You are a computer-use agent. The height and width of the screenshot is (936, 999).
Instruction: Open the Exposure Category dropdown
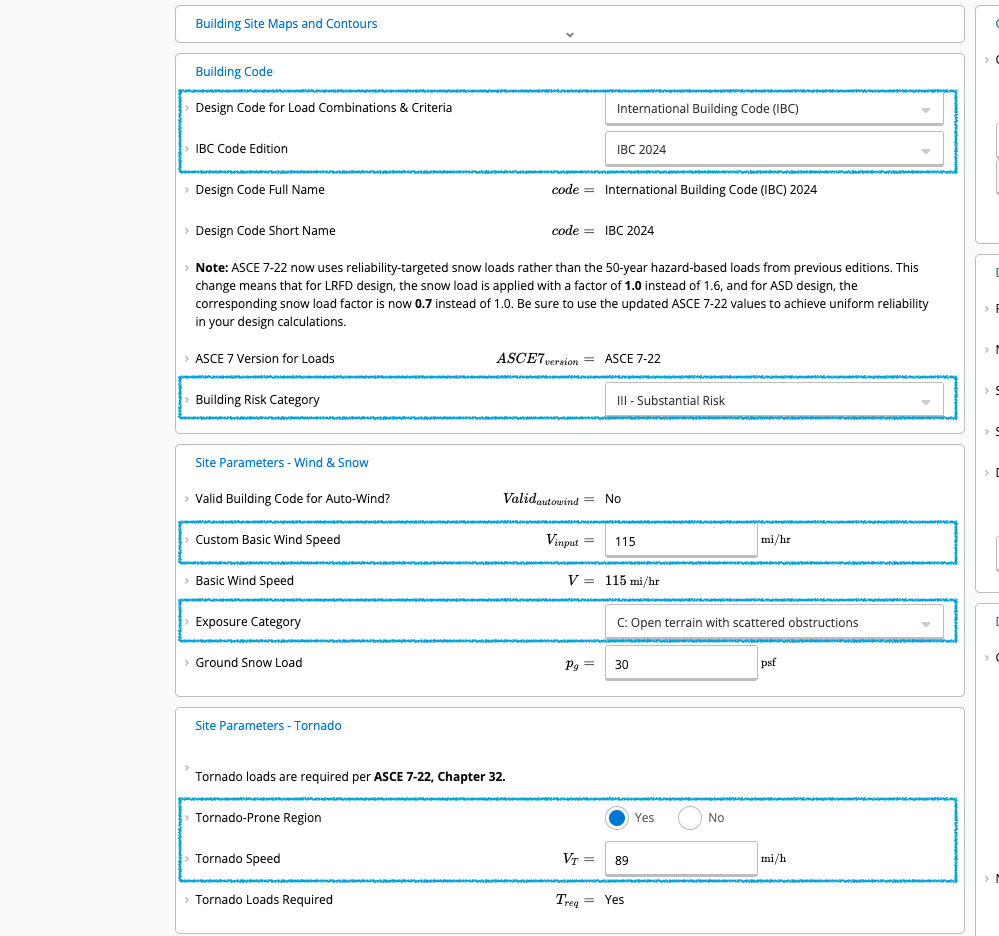coord(774,621)
